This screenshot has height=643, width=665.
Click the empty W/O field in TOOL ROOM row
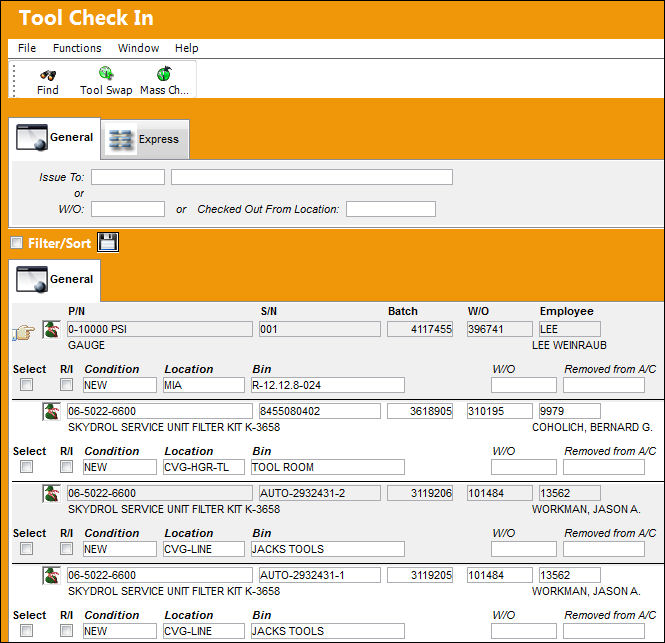pos(524,467)
